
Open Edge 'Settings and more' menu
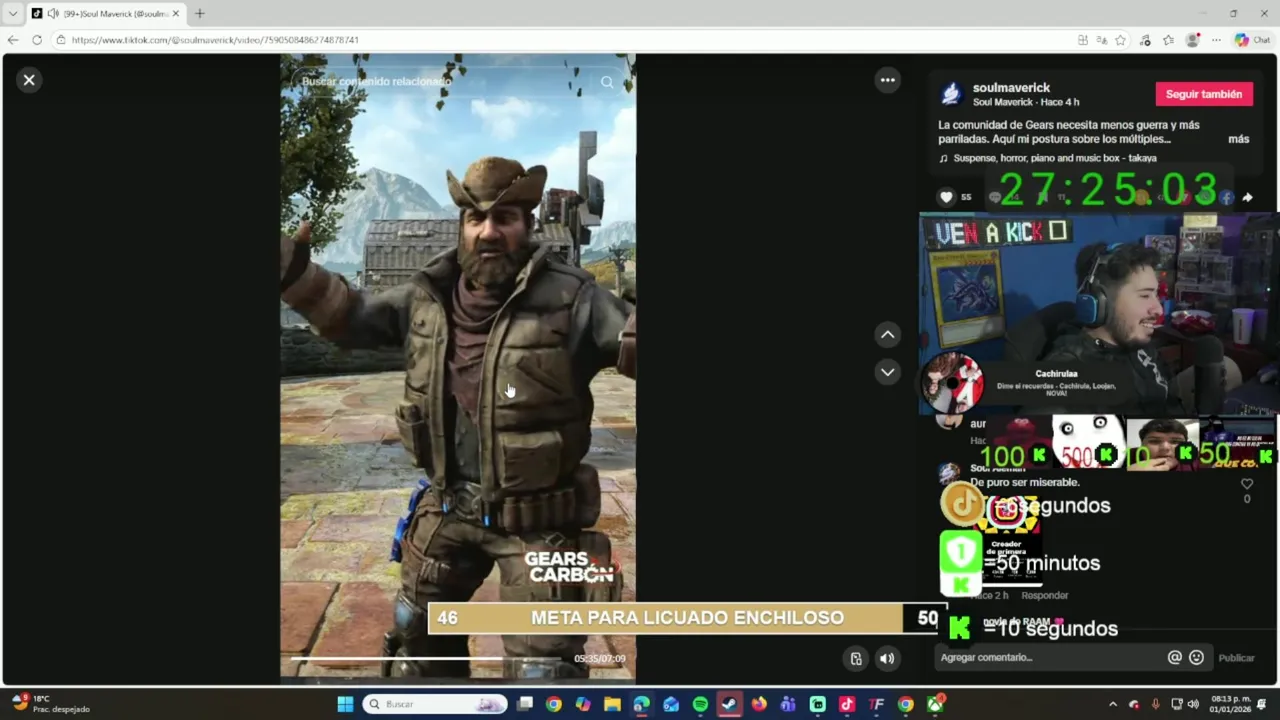tap(1216, 40)
